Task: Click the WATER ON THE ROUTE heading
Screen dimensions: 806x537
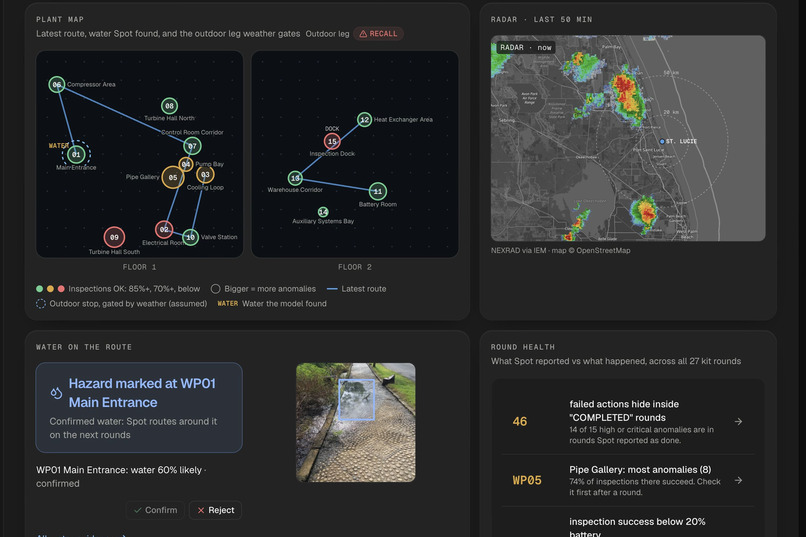Action: [84, 347]
